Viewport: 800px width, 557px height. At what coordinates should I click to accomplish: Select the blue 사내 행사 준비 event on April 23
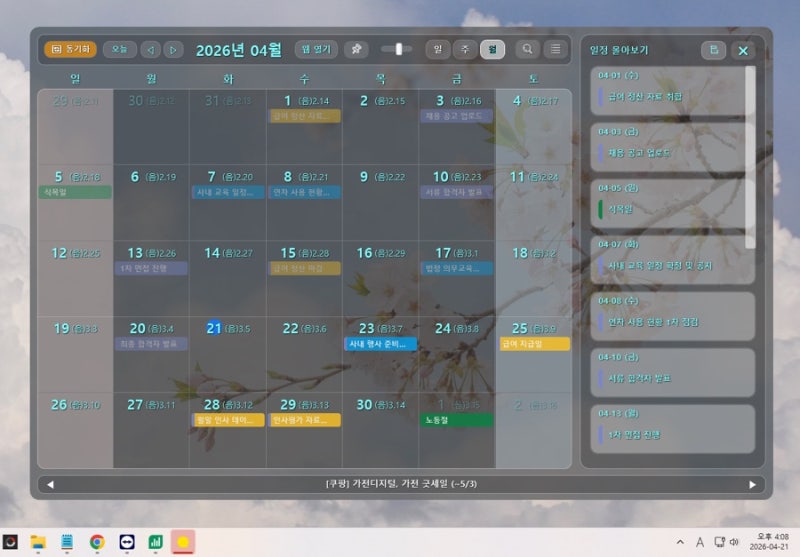(x=381, y=344)
